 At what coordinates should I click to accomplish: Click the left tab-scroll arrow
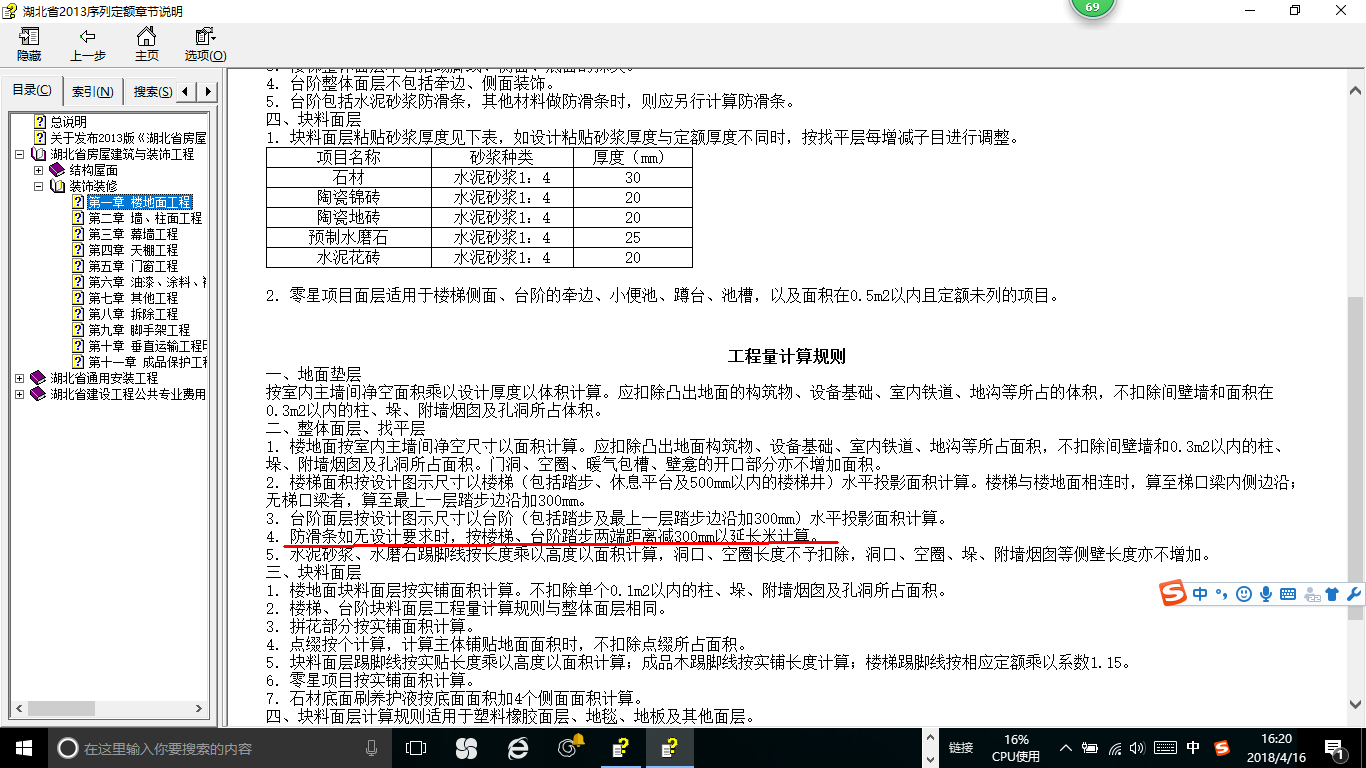click(188, 92)
